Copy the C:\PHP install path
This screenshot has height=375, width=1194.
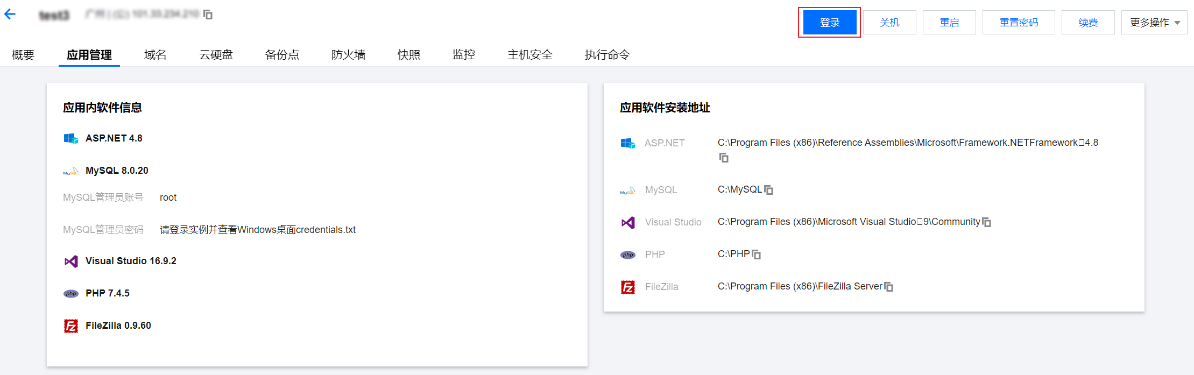[757, 255]
